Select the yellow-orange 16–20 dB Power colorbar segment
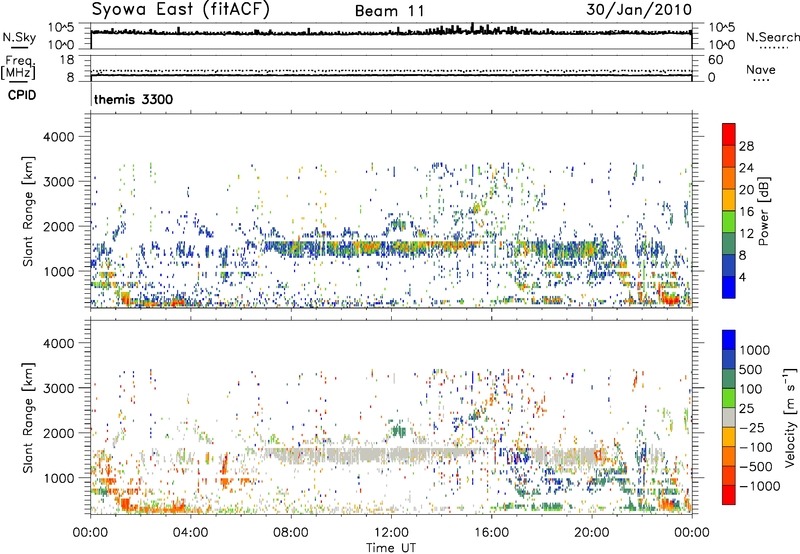800x554 pixels. pyautogui.click(x=729, y=199)
